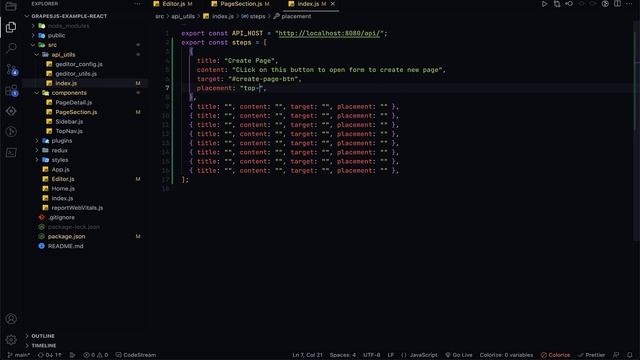Open the Manage gear icon

[x=11, y=339]
